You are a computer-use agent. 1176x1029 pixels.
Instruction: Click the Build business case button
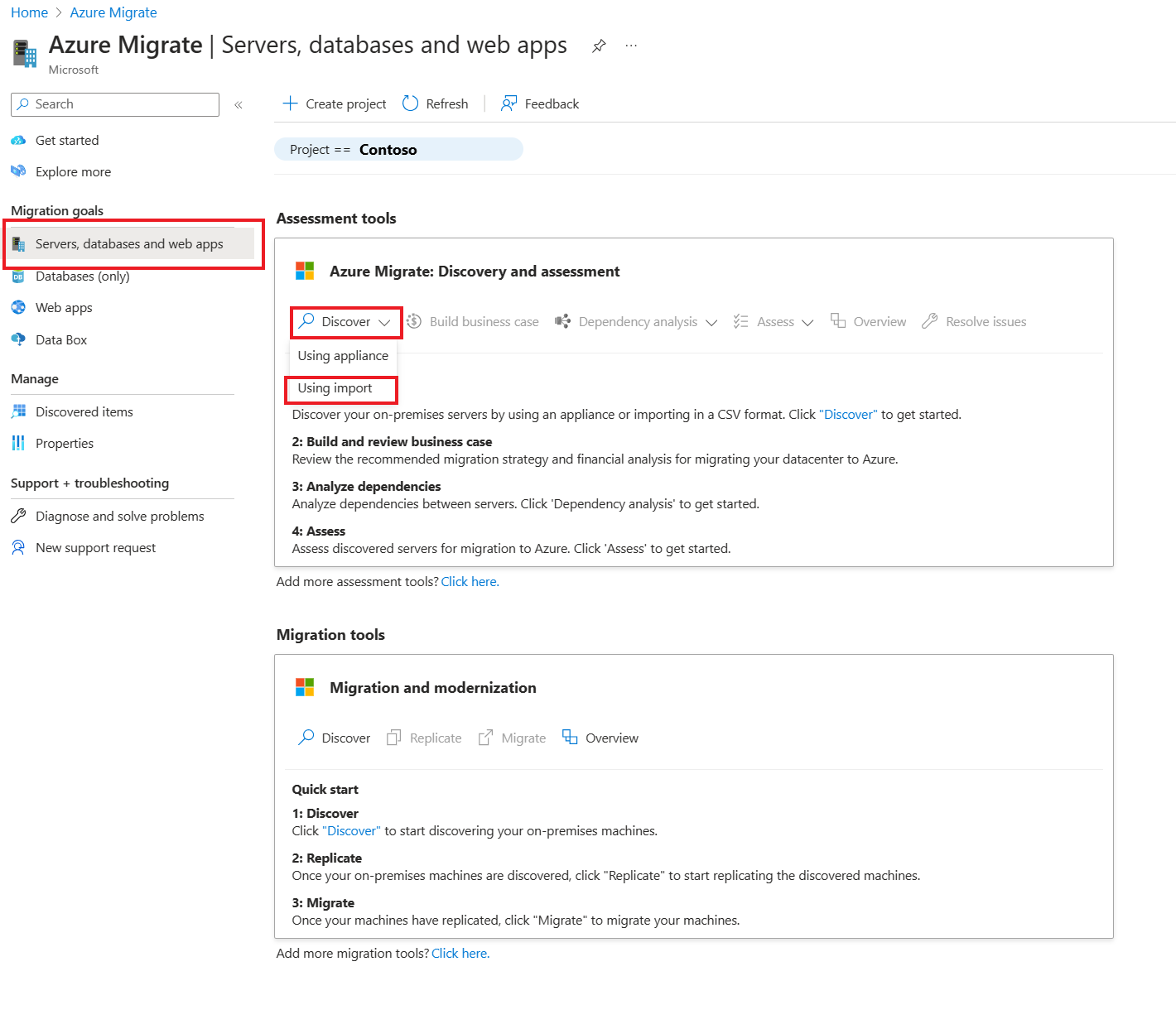(472, 321)
